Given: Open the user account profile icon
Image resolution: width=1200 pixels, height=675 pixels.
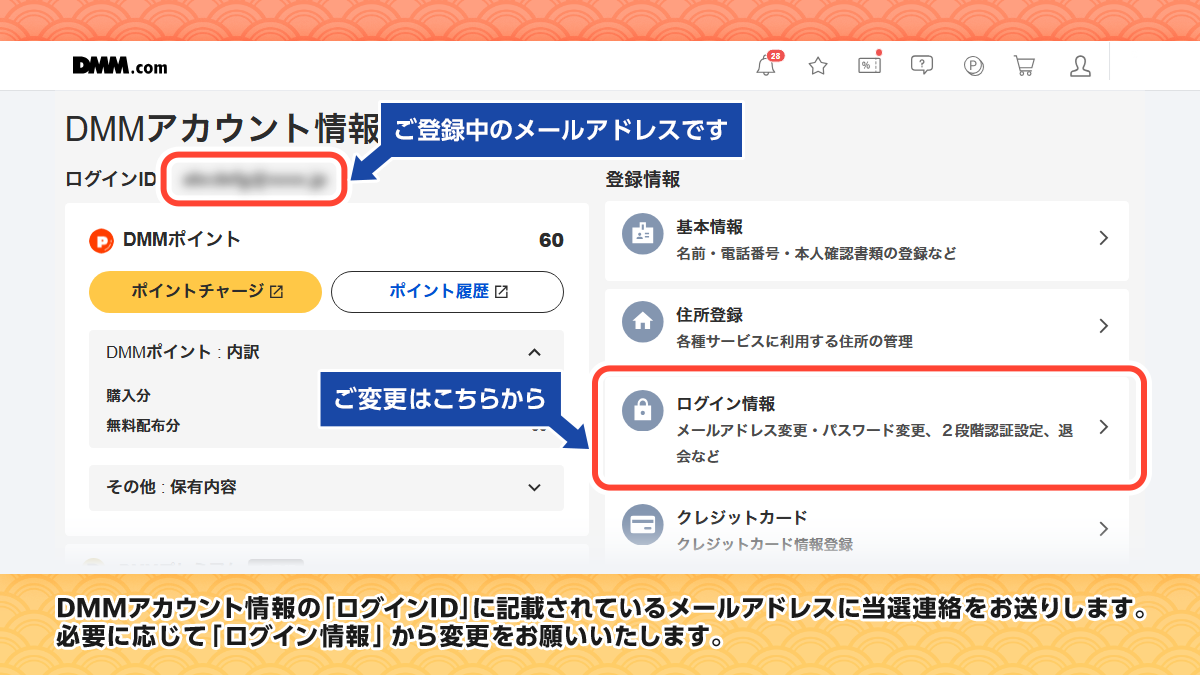Looking at the screenshot, I should click(x=1080, y=66).
